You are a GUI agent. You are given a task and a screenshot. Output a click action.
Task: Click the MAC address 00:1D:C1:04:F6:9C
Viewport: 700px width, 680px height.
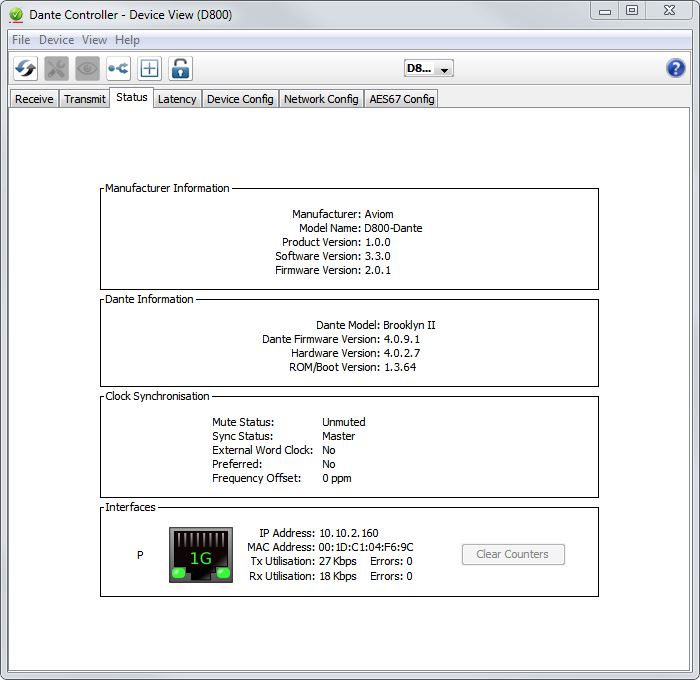(x=366, y=547)
